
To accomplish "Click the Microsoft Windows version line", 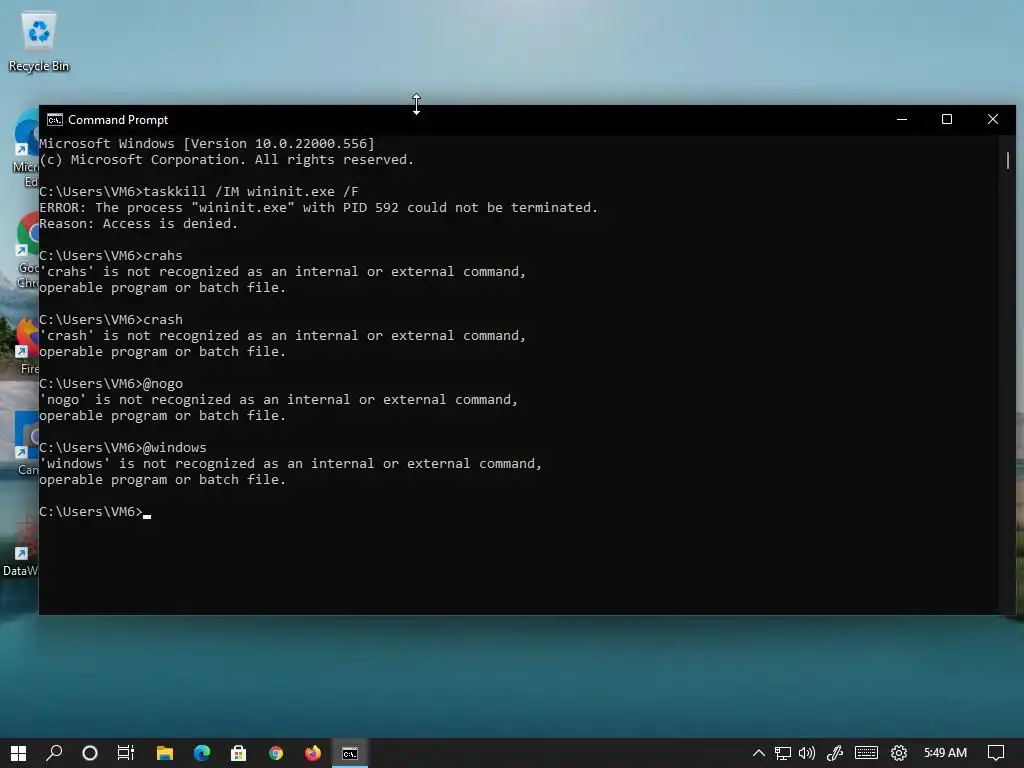I will tap(207, 144).
